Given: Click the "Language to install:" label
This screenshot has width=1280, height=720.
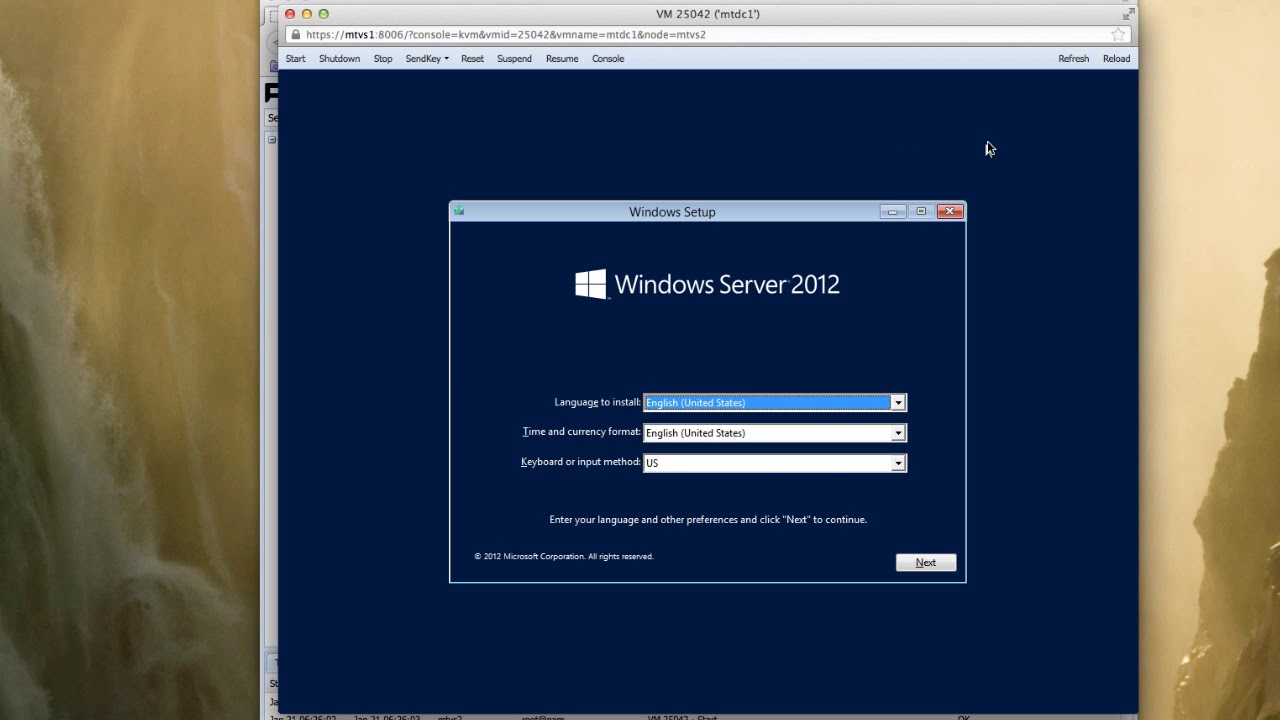Looking at the screenshot, I should 597,402.
